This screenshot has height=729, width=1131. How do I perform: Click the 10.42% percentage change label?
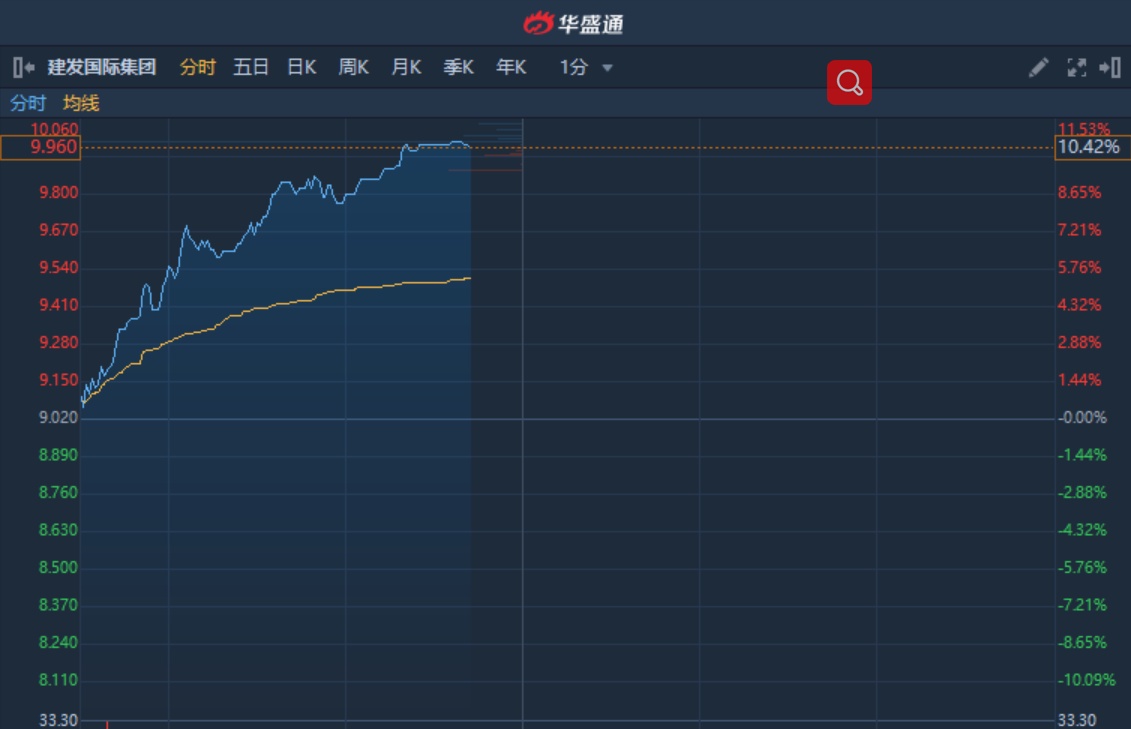click(x=1088, y=148)
